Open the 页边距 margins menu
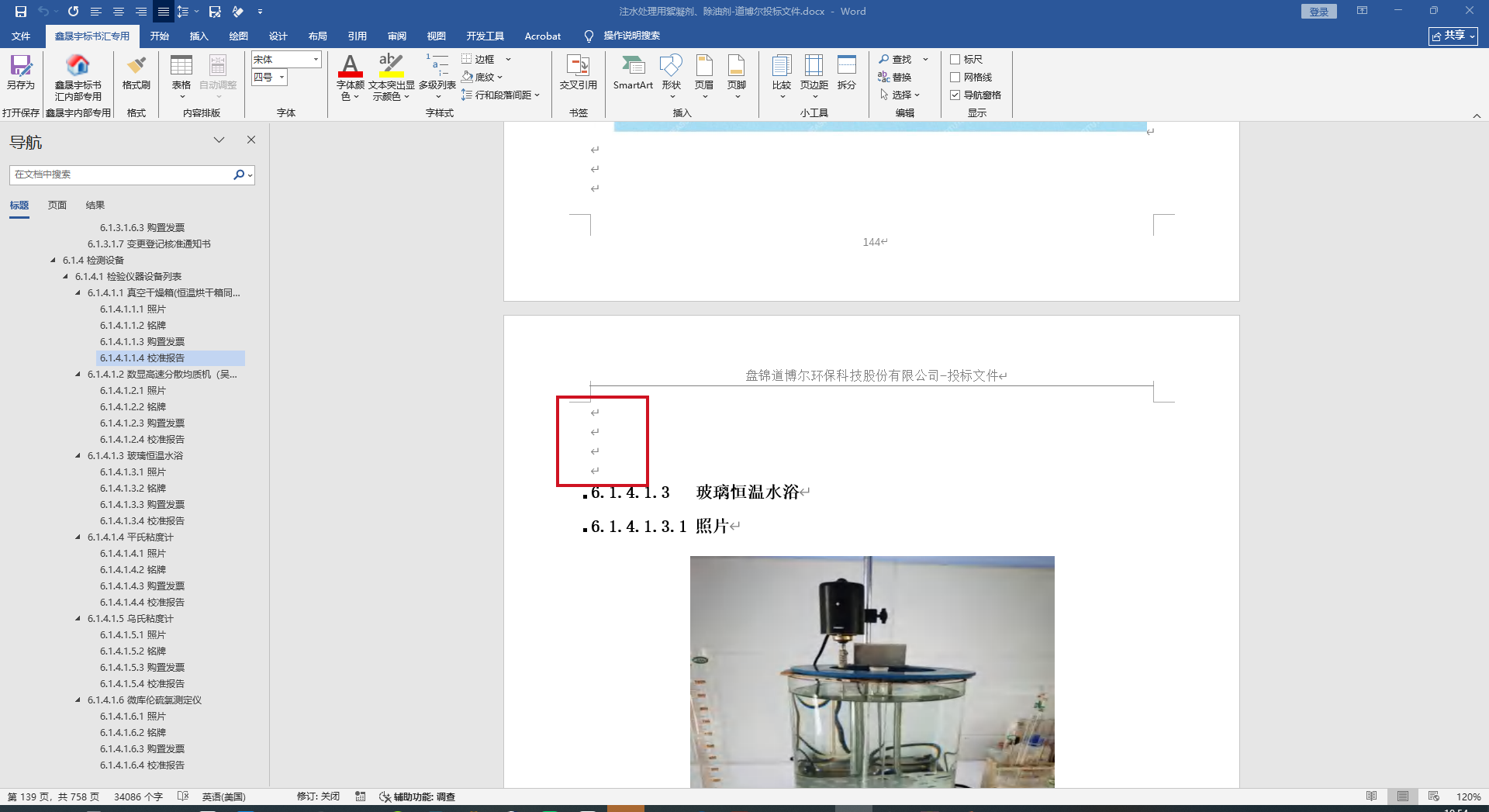Image resolution: width=1489 pixels, height=812 pixels. [814, 76]
